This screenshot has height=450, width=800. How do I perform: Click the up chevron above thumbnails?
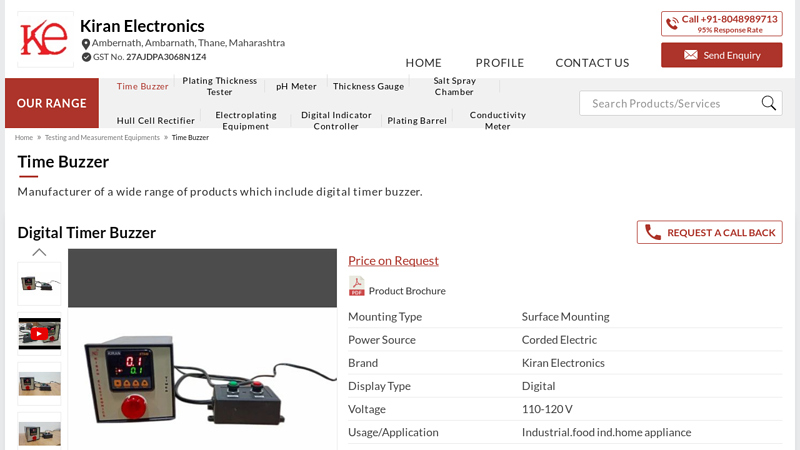(x=39, y=253)
